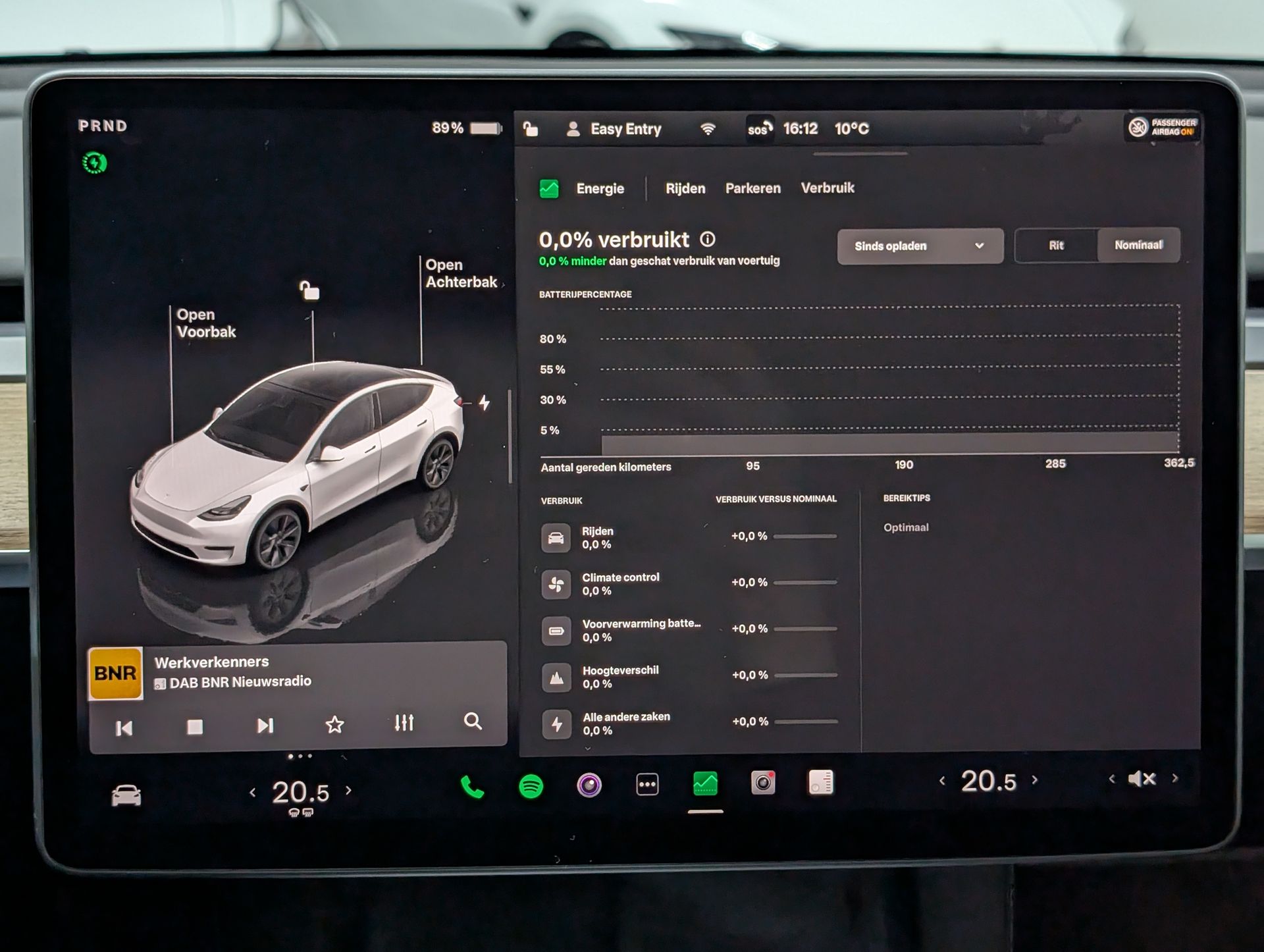The width and height of the screenshot is (1264, 952).
Task: Open the phone app icon
Action: (x=471, y=787)
